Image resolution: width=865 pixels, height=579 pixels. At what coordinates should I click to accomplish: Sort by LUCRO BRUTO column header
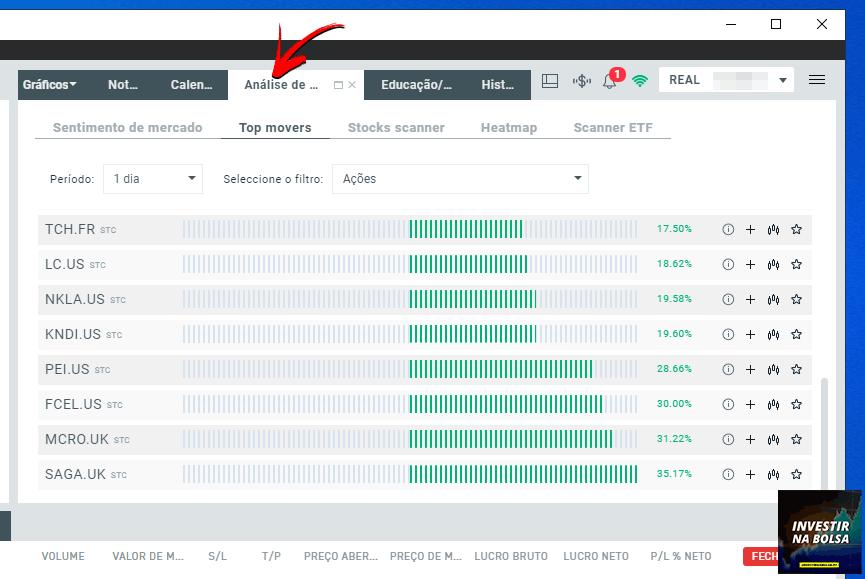pos(511,556)
